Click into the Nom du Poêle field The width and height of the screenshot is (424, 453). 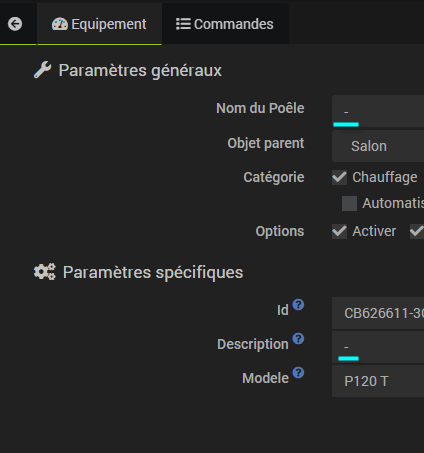point(378,111)
